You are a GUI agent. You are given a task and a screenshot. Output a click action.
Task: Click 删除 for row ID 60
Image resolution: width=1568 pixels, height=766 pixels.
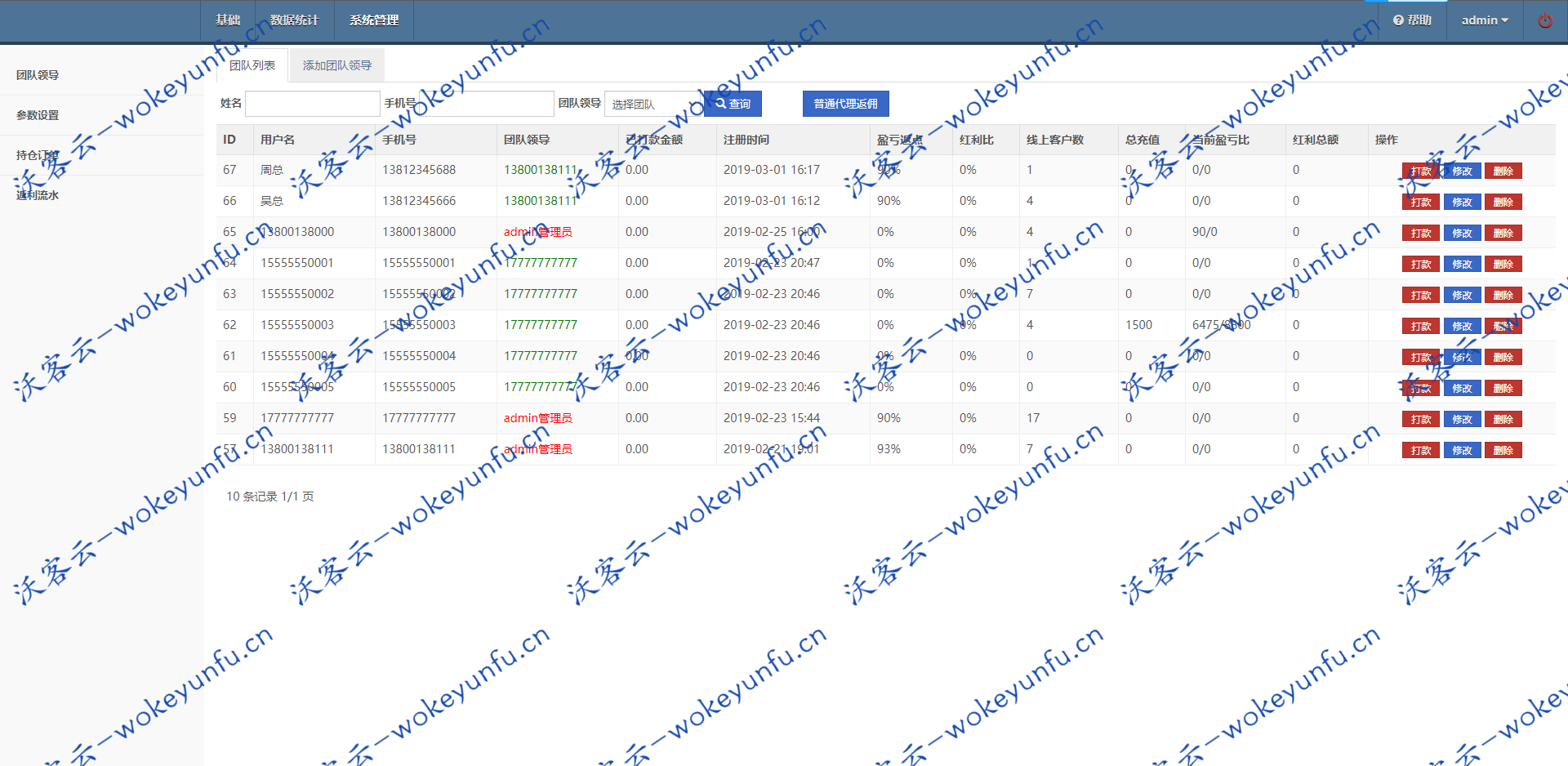(1503, 389)
